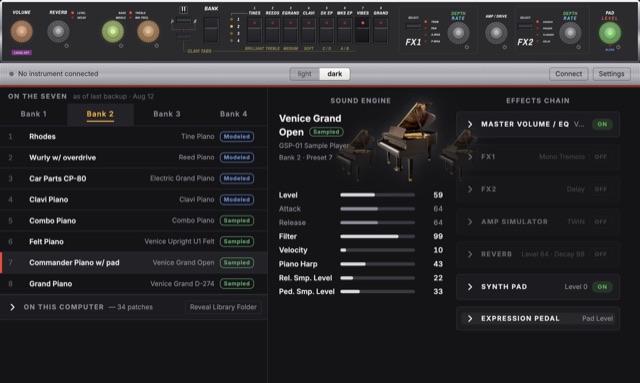
Task: Expand the FX2 effects section
Action: (x=470, y=189)
